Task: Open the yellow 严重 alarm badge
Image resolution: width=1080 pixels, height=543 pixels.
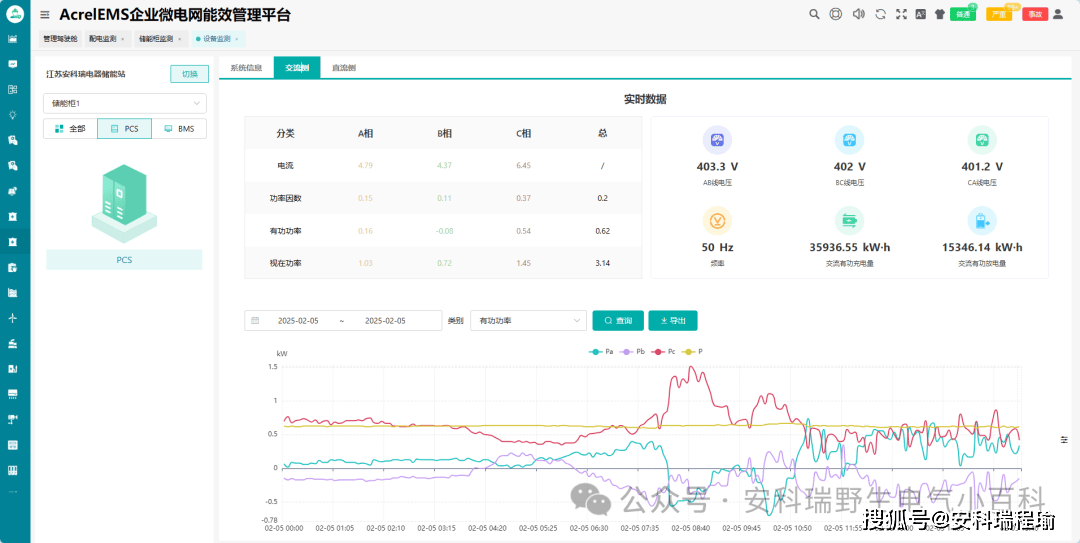Action: click(999, 14)
